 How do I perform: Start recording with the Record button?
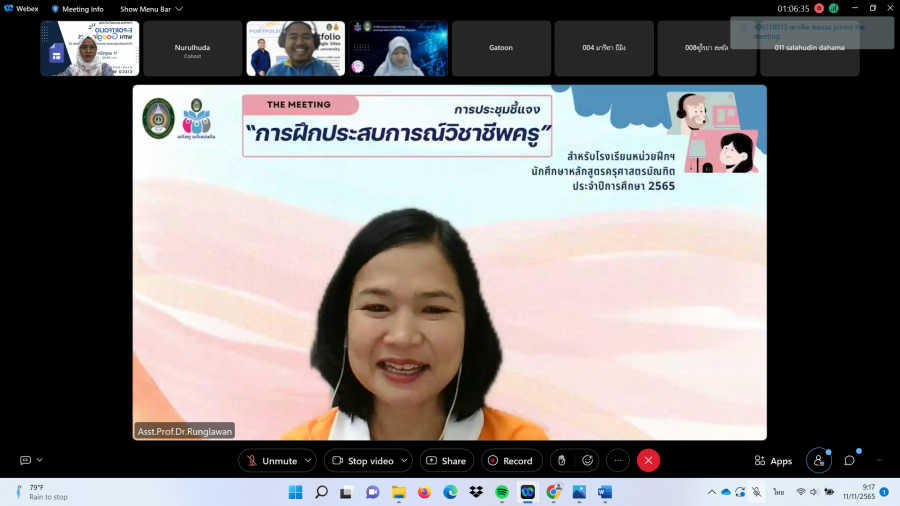(x=511, y=461)
